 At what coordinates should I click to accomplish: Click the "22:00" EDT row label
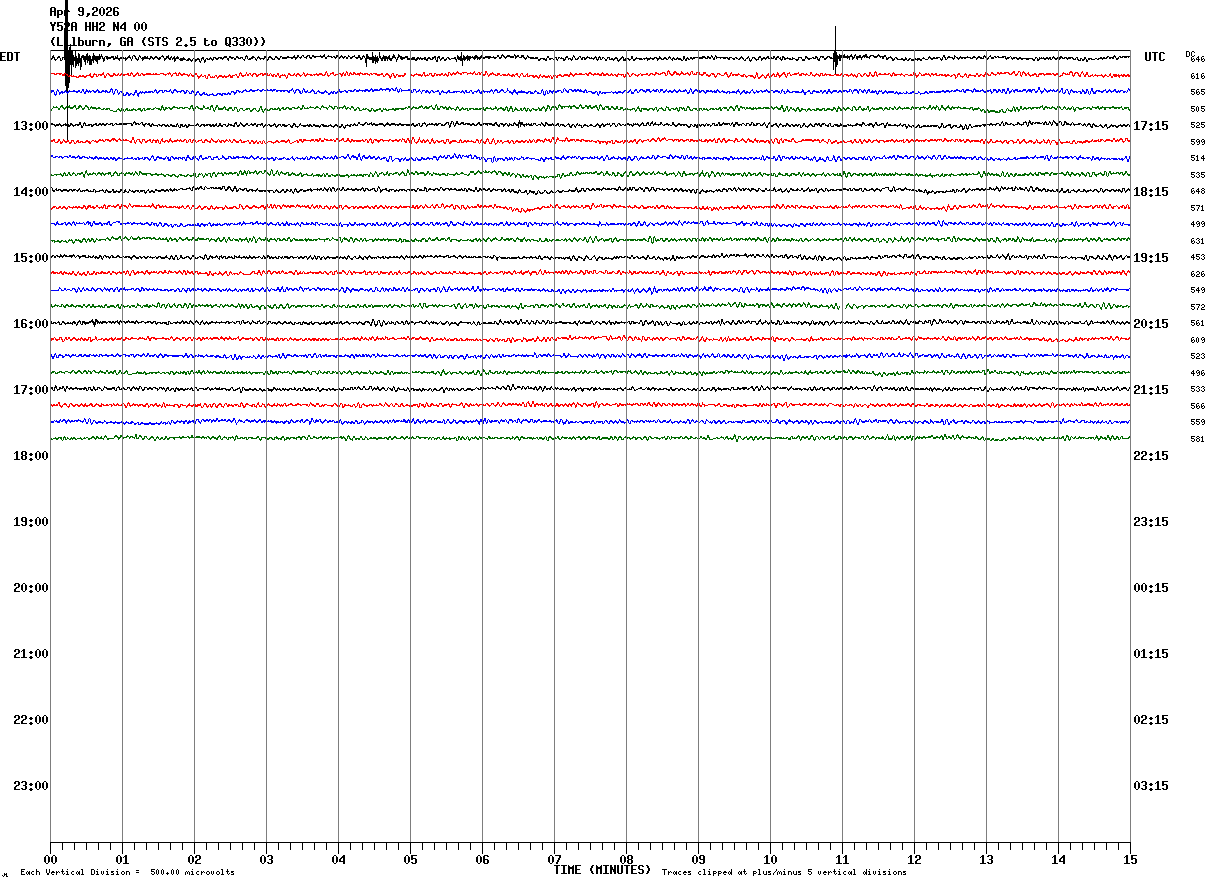(31, 720)
